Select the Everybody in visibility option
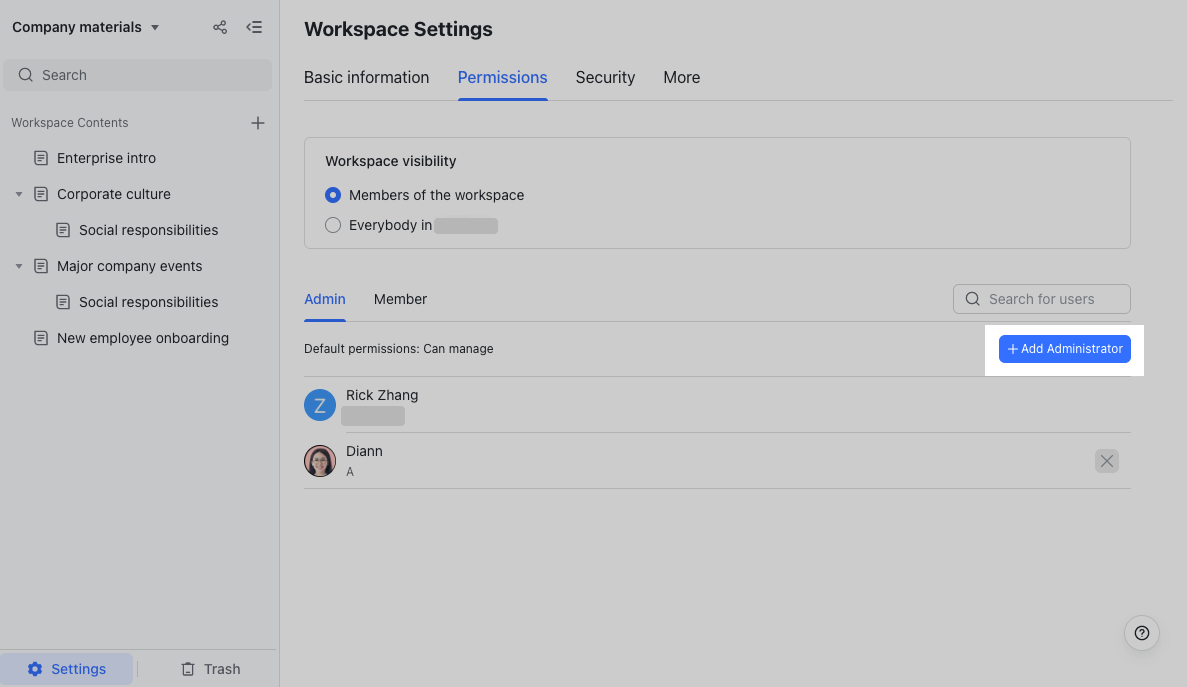The height and width of the screenshot is (687, 1187). click(332, 225)
